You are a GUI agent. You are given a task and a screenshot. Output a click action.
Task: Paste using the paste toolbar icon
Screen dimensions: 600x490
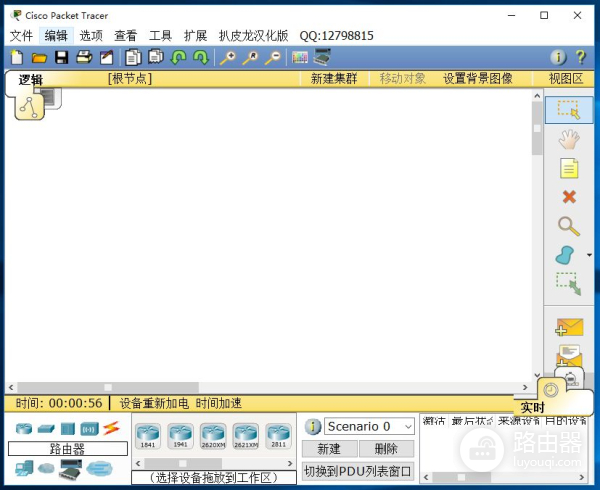click(x=156, y=57)
